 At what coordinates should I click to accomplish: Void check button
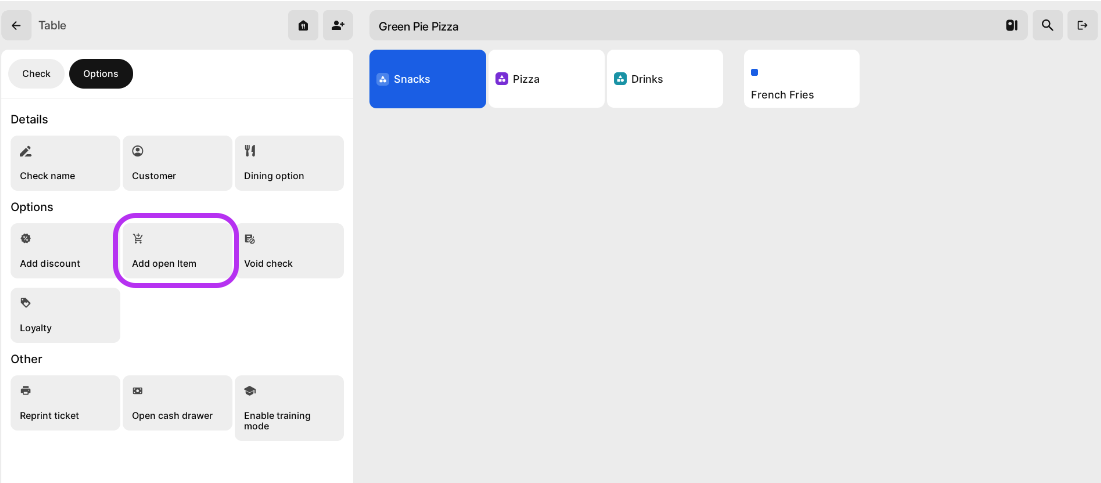(x=289, y=251)
